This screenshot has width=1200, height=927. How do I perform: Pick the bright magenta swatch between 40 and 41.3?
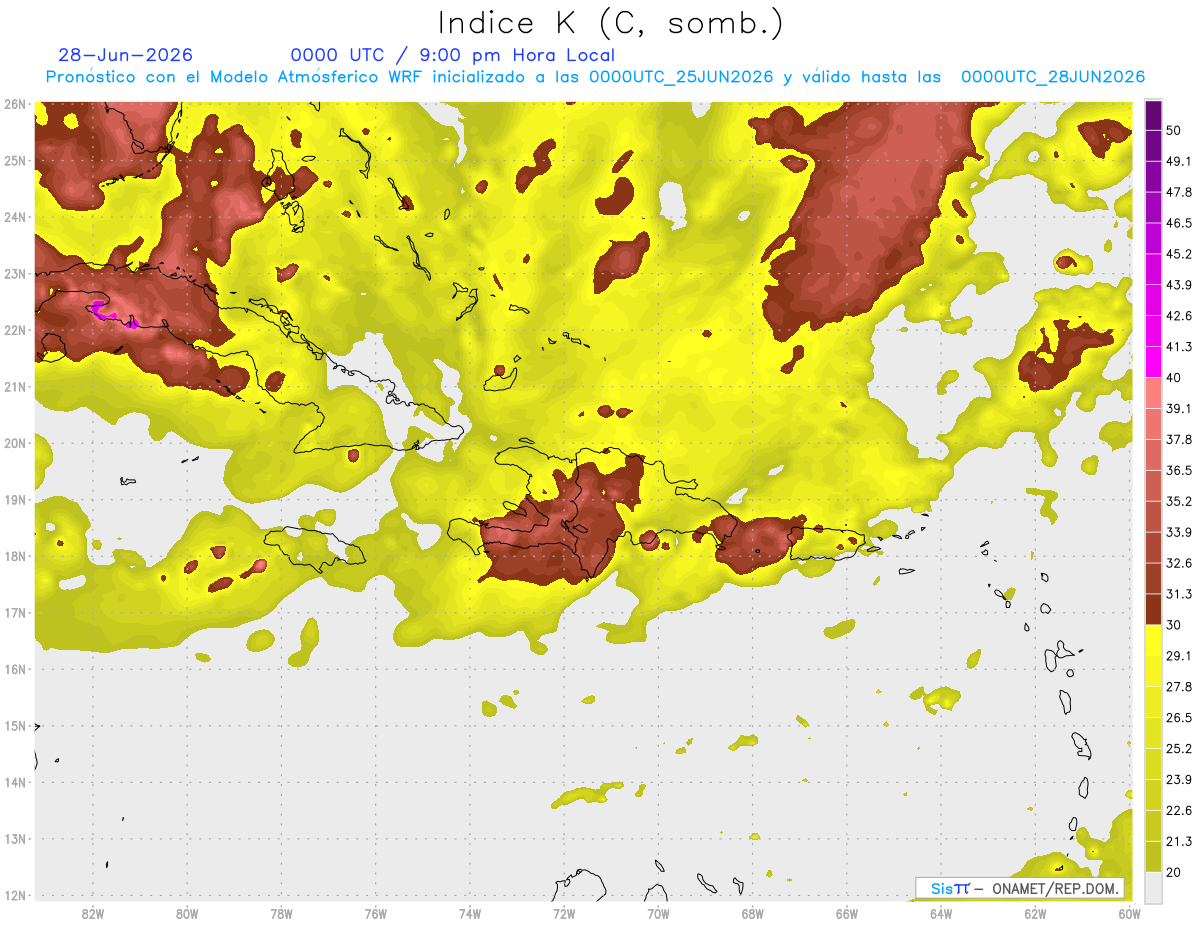click(1153, 362)
